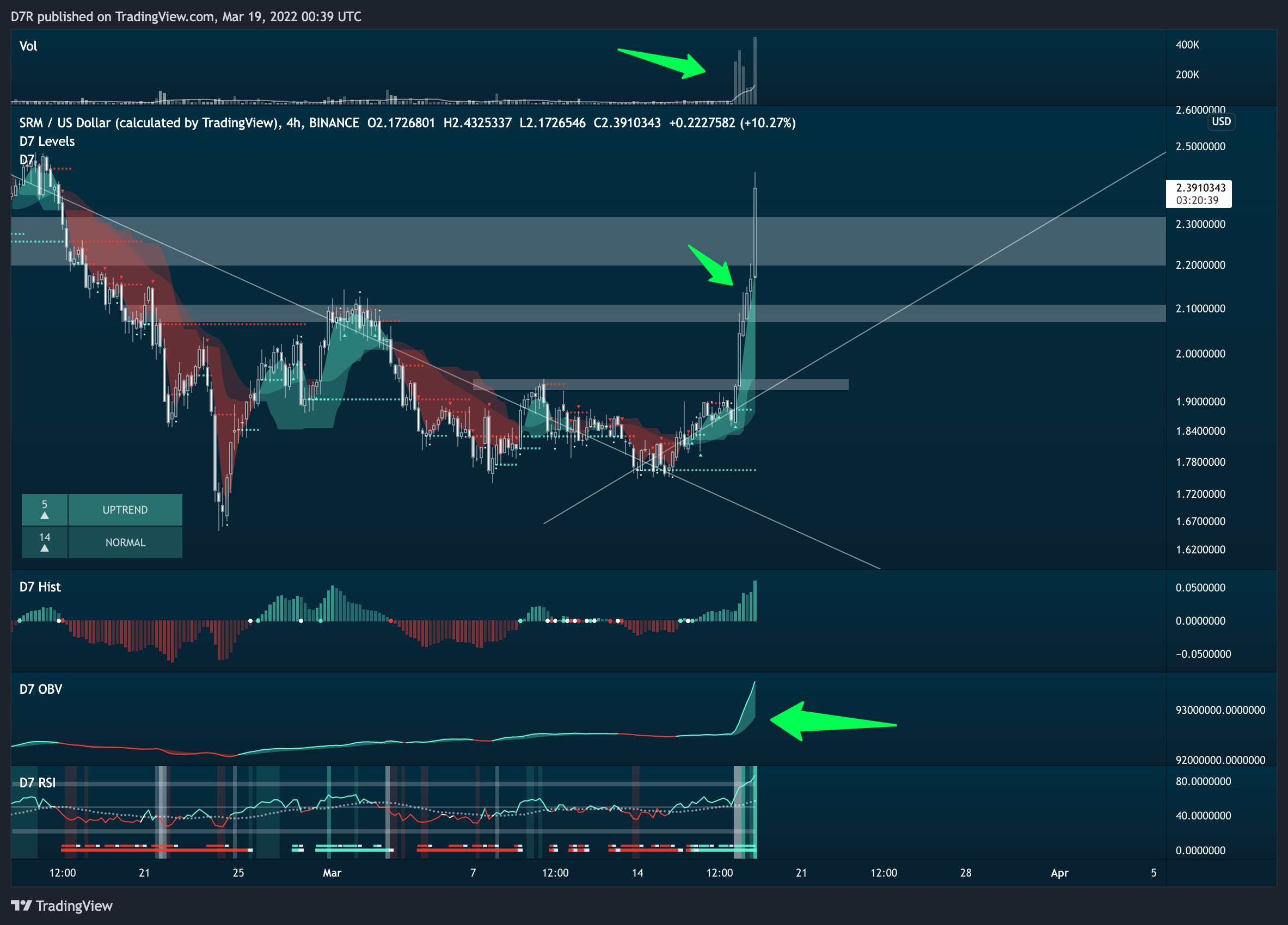Click the open value O2.1726801
Image resolution: width=1288 pixels, height=925 pixels.
tap(401, 122)
